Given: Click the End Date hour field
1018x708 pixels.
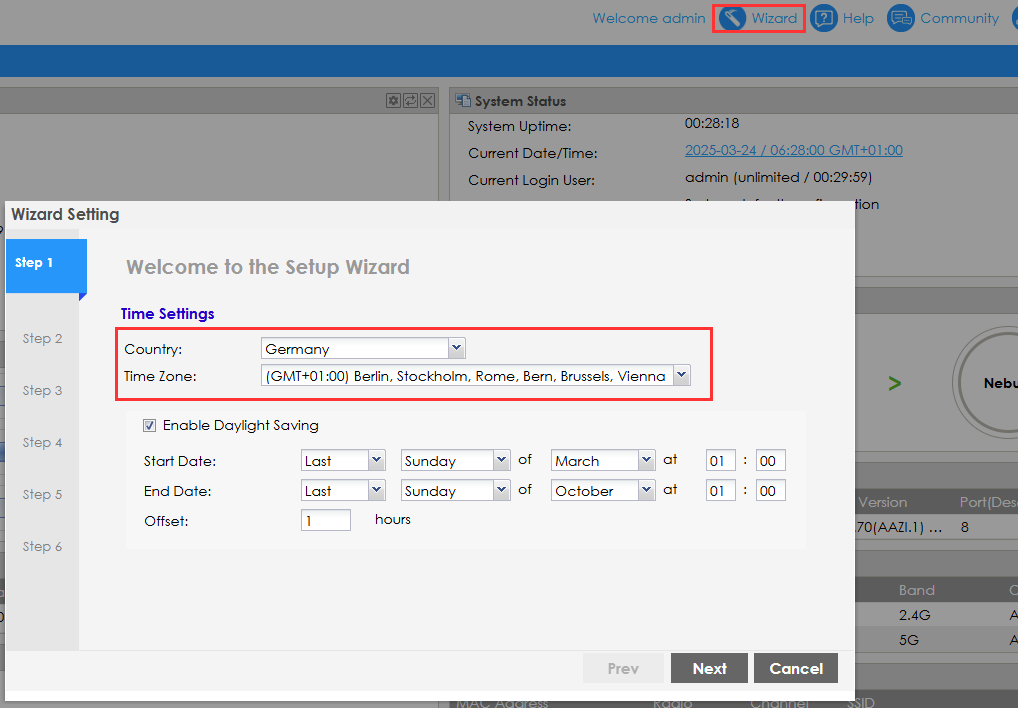Looking at the screenshot, I should 721,491.
